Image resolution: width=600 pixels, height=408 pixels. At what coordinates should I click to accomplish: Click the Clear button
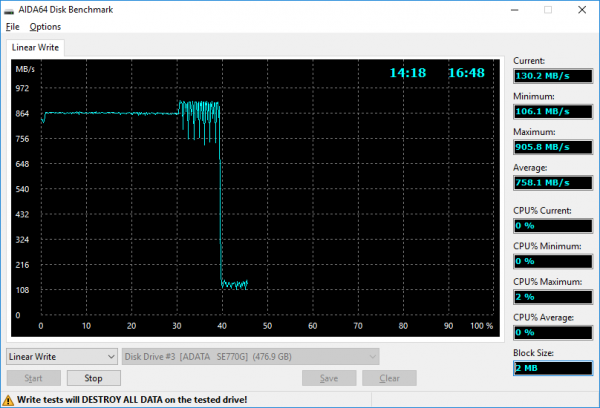point(389,378)
